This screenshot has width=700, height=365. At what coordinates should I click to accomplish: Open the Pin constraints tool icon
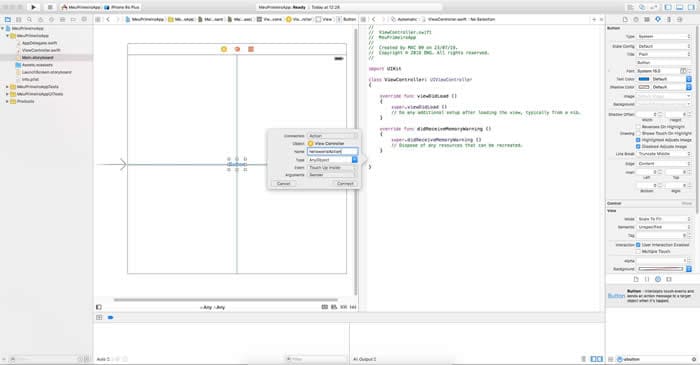click(343, 307)
